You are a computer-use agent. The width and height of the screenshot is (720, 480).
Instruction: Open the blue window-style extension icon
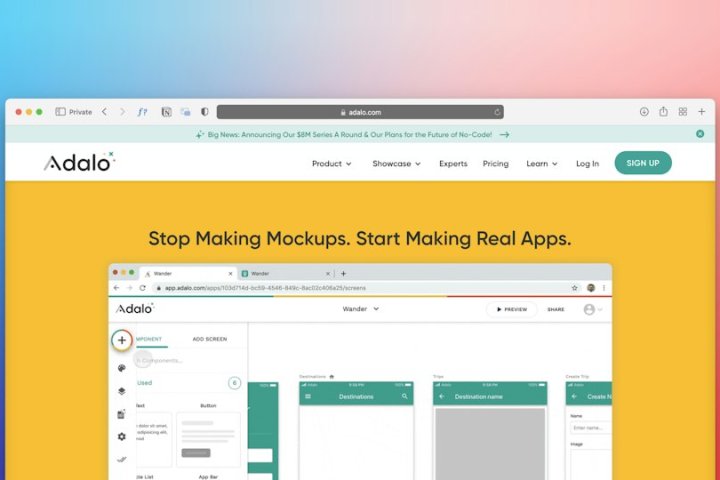pos(186,112)
